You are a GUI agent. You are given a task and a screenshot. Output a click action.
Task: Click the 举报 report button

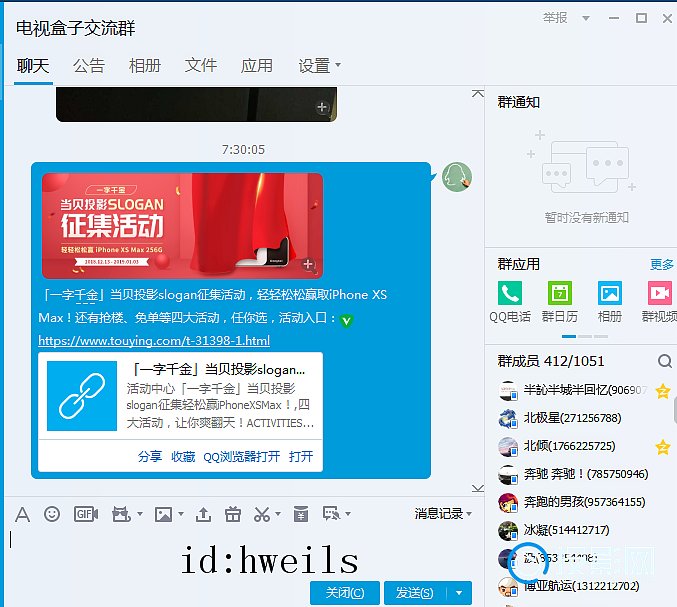click(x=555, y=18)
